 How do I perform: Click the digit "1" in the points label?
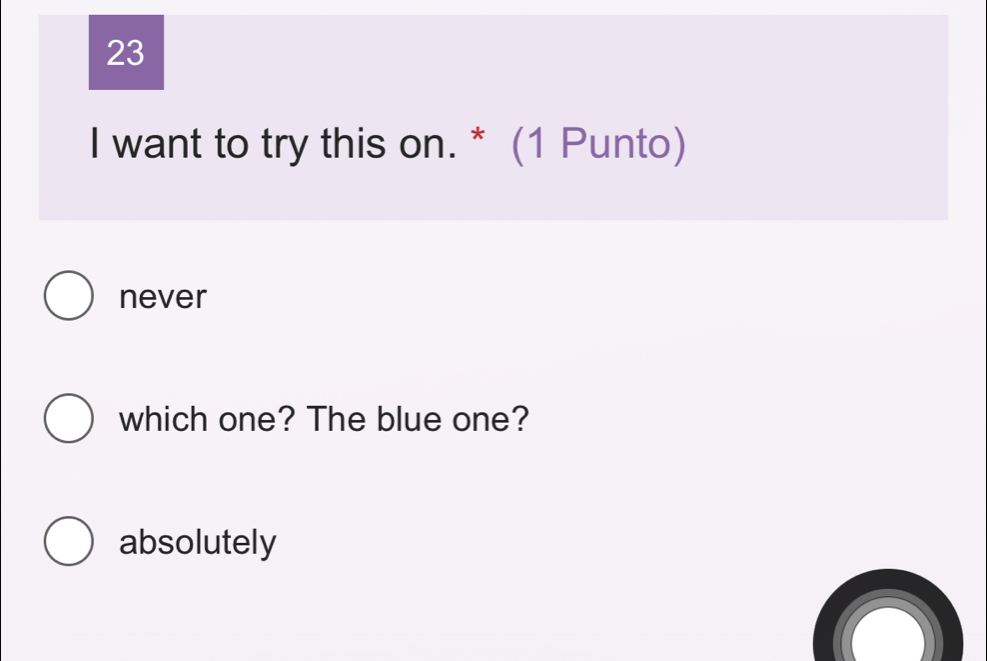point(538,145)
